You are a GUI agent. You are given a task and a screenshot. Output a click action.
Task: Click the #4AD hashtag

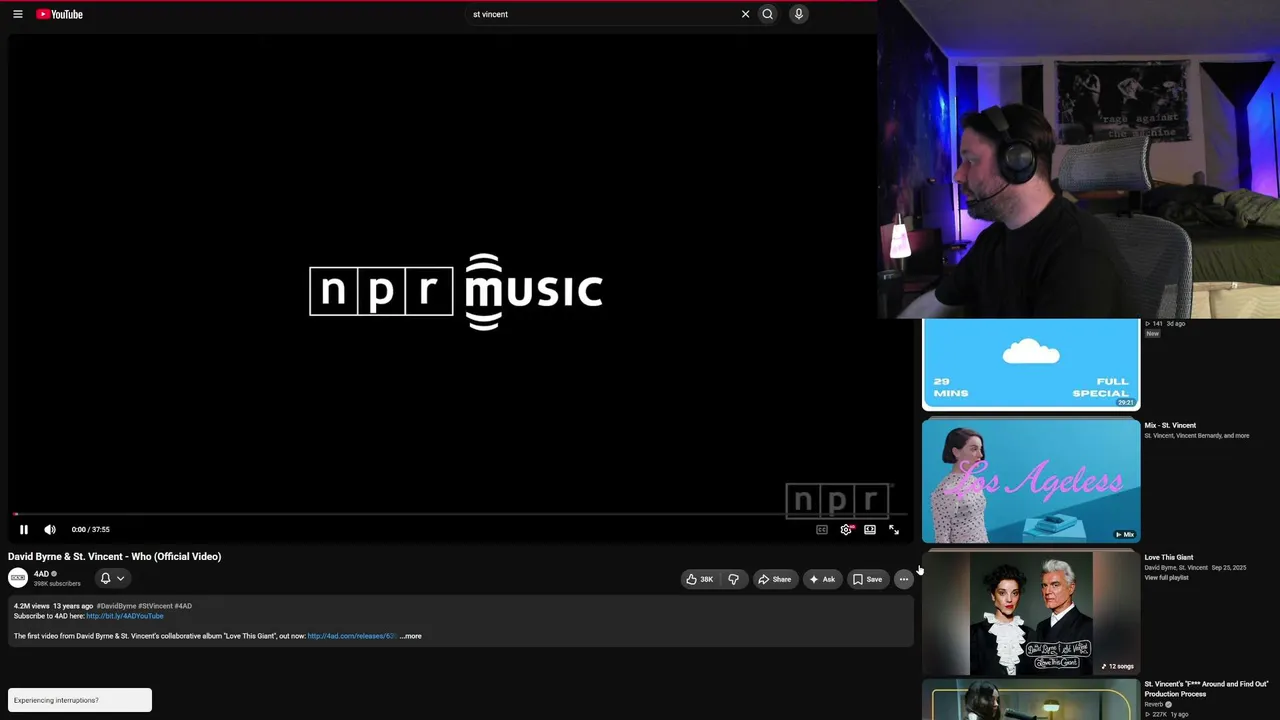point(183,606)
